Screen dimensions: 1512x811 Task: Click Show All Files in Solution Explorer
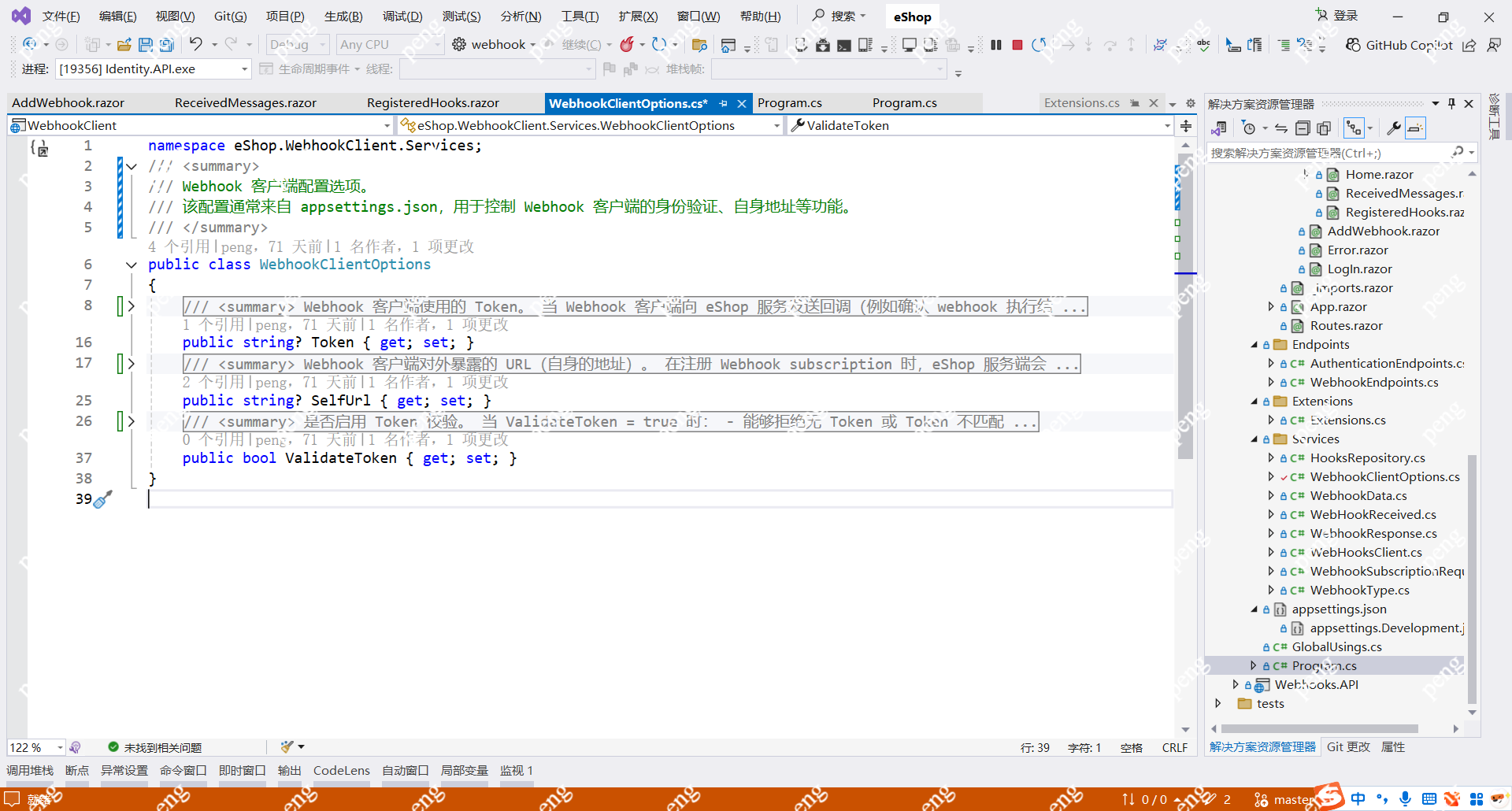click(x=1324, y=128)
